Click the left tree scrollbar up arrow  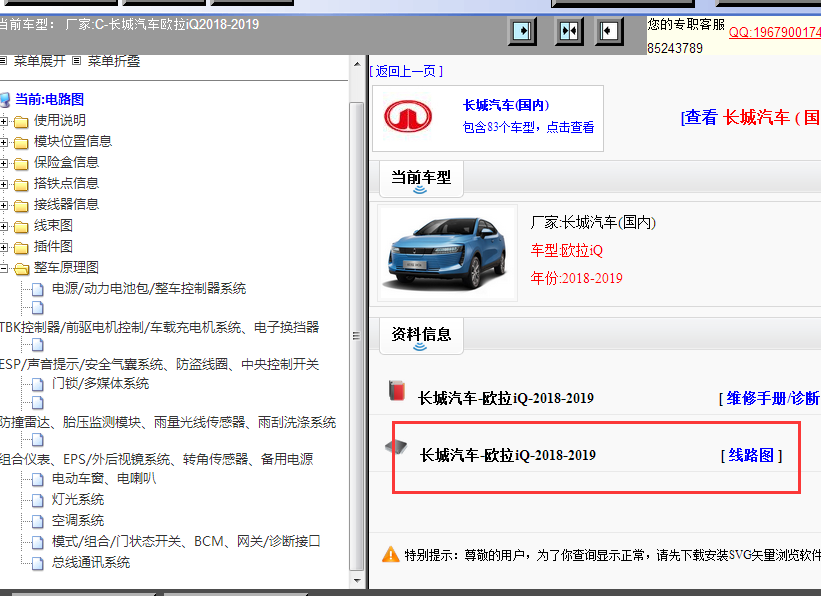(x=357, y=65)
